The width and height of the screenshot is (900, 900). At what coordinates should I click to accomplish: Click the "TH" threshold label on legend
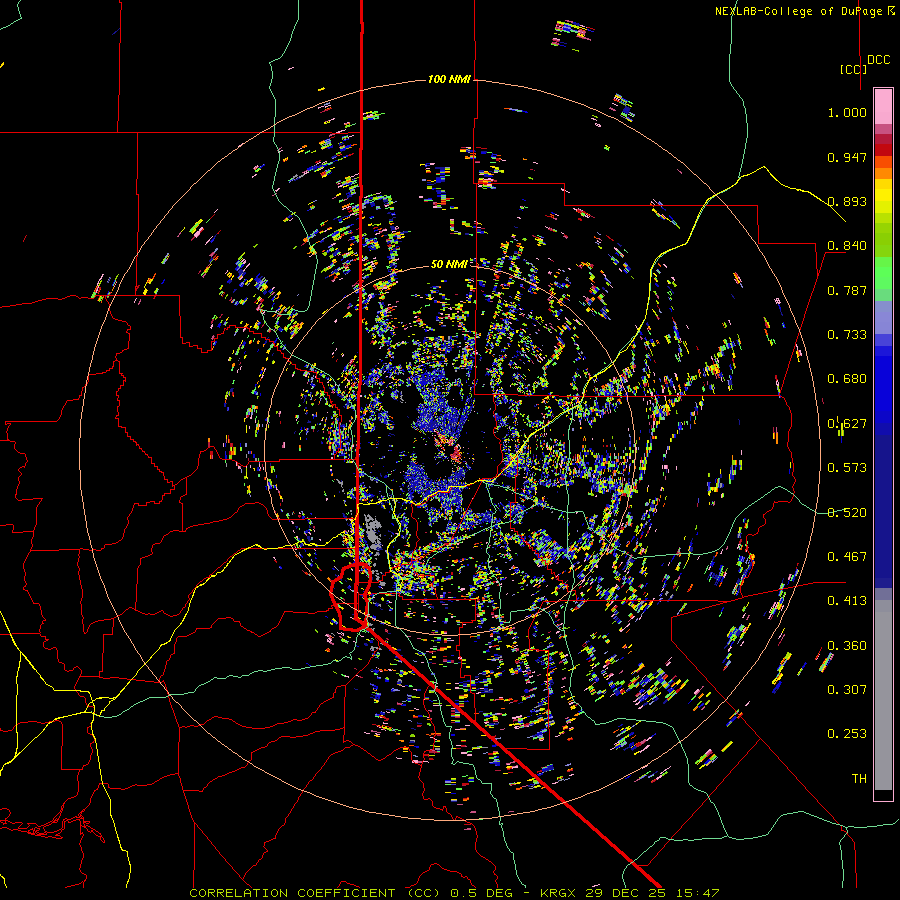click(859, 779)
